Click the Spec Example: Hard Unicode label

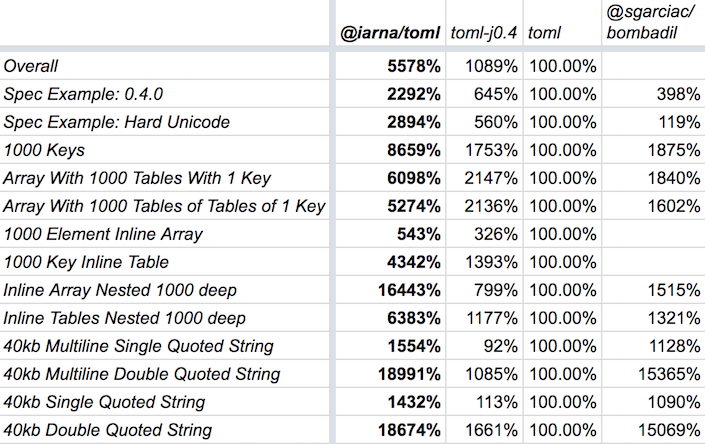coord(118,122)
